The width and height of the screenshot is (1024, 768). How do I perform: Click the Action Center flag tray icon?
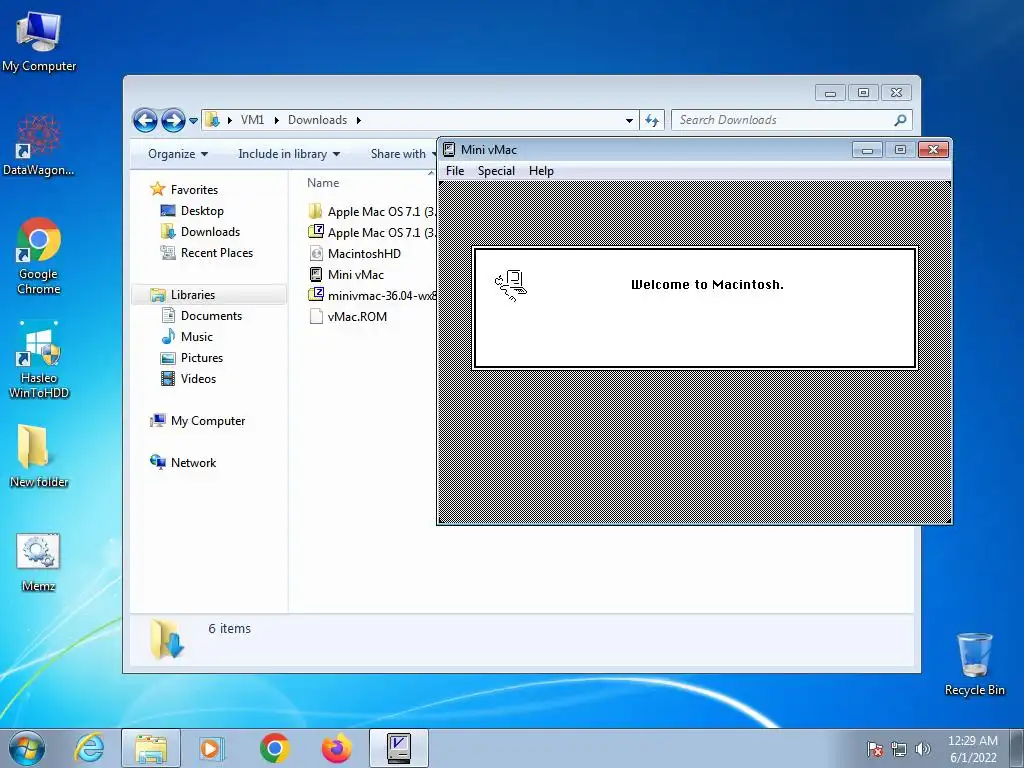pyautogui.click(x=875, y=749)
